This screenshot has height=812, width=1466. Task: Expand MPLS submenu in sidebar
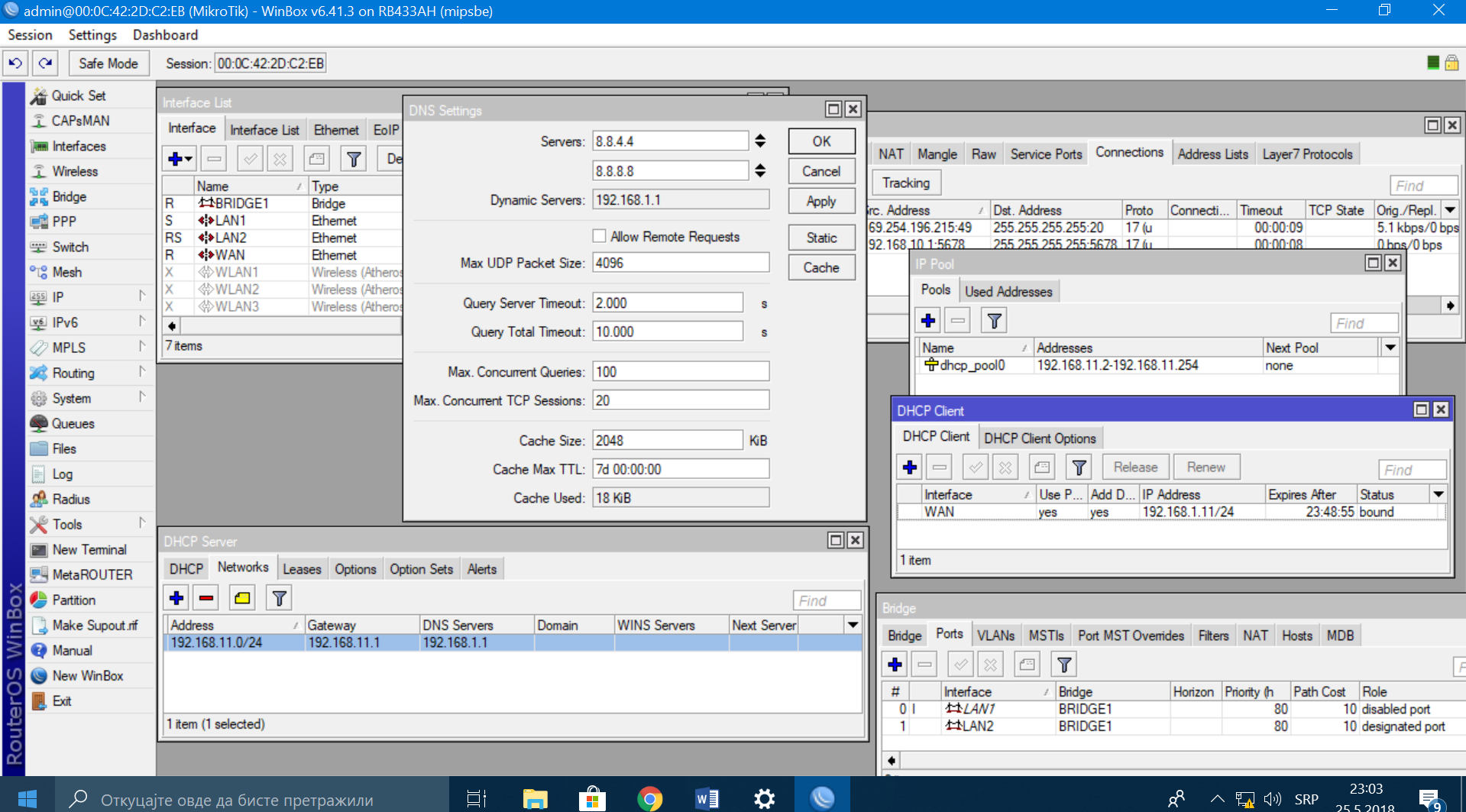click(142, 347)
